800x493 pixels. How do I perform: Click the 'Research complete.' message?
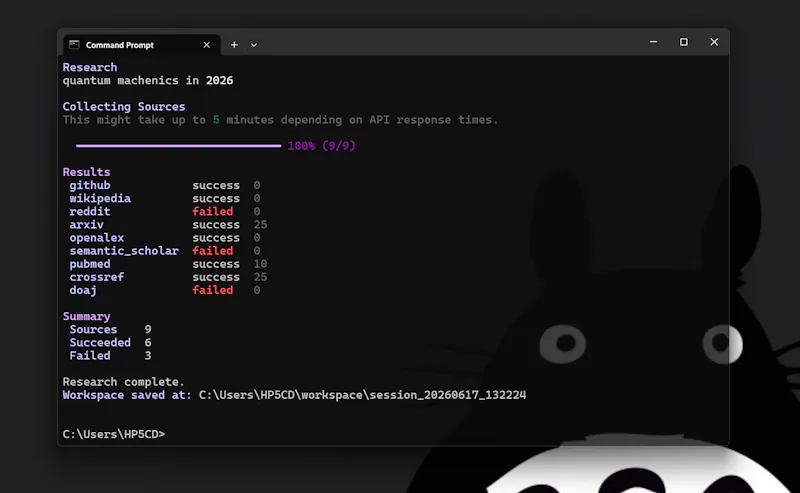(123, 382)
